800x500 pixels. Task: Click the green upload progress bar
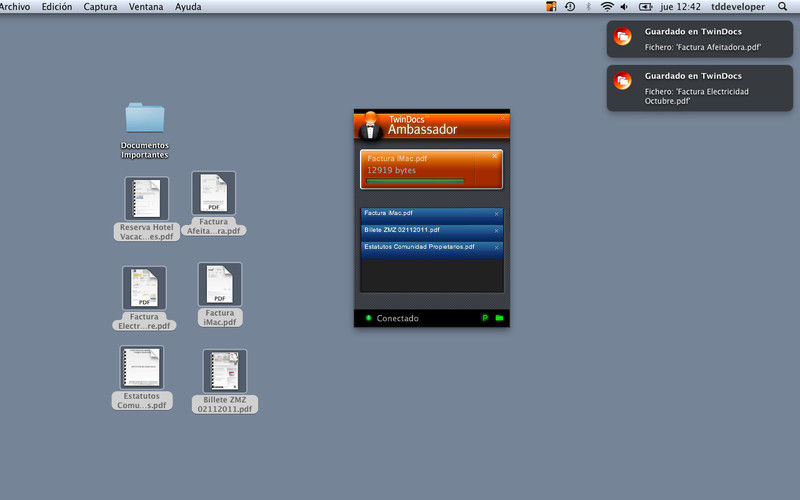pyautogui.click(x=415, y=181)
